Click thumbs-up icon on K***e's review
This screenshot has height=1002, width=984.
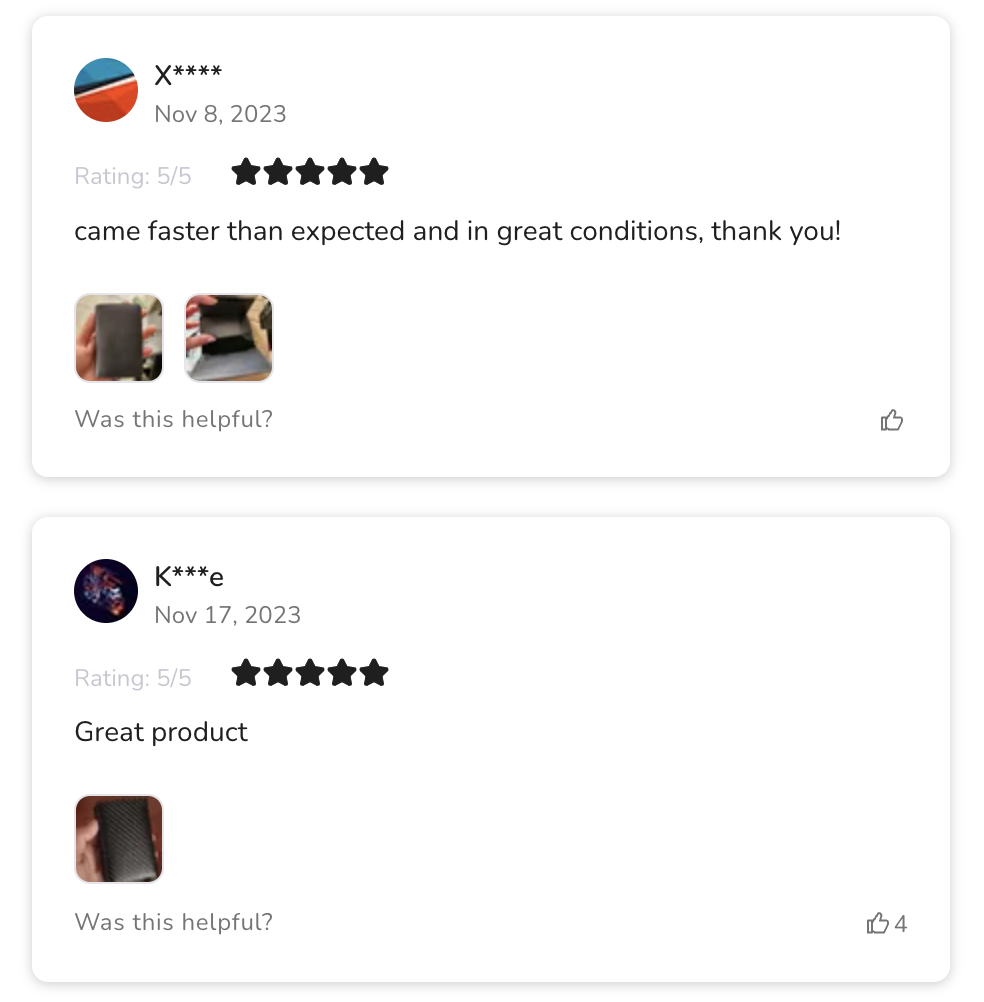[x=877, y=923]
